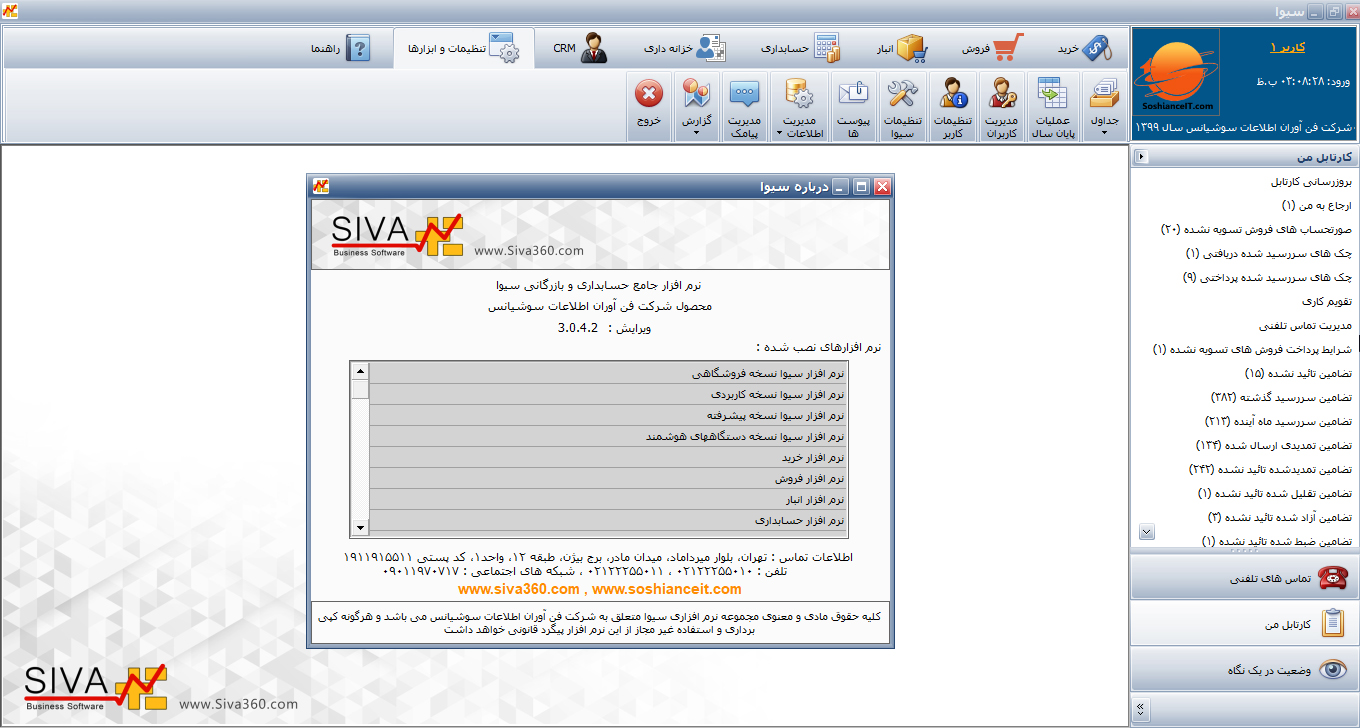Open the کارتابل من panel button
The width and height of the screenshot is (1360, 728).
click(x=1245, y=624)
